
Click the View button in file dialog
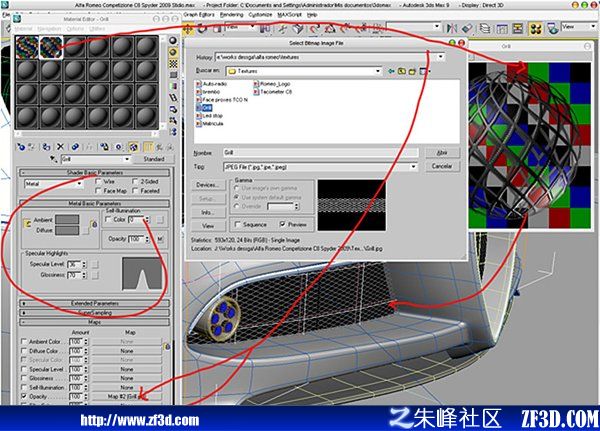pos(208,226)
